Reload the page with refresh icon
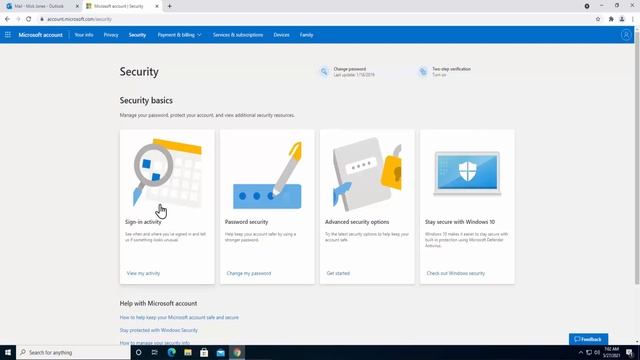This screenshot has height=360, width=640. 29,19
